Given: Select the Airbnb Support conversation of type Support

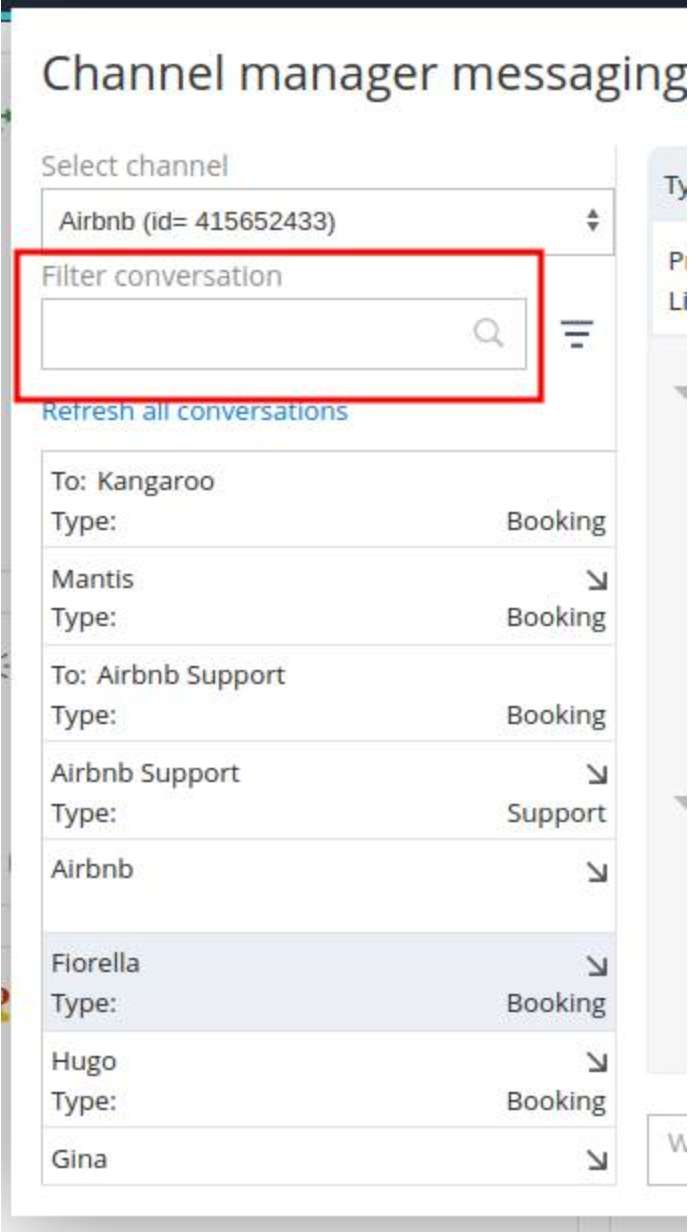Looking at the screenshot, I should coord(300,792).
